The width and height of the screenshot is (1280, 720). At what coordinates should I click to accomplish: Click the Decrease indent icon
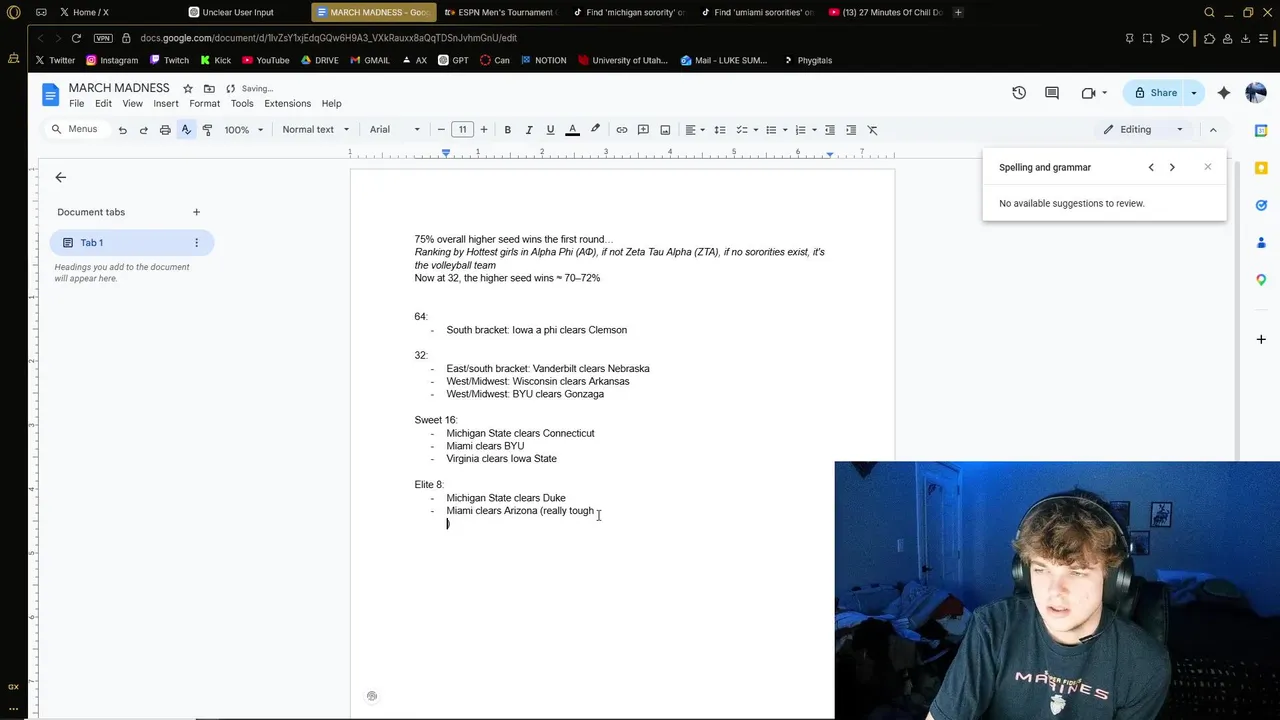pos(829,130)
